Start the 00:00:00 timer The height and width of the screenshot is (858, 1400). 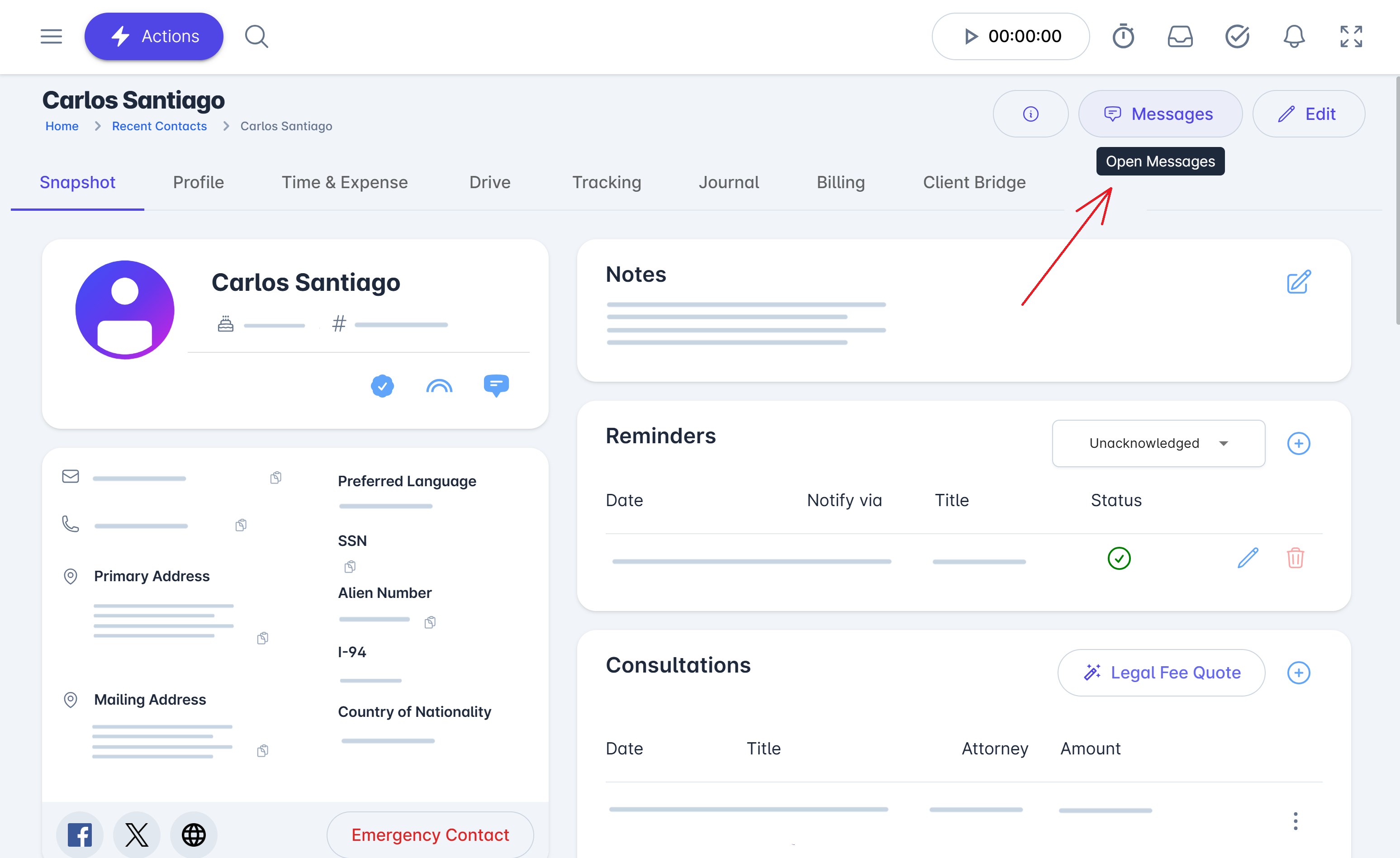pos(971,36)
